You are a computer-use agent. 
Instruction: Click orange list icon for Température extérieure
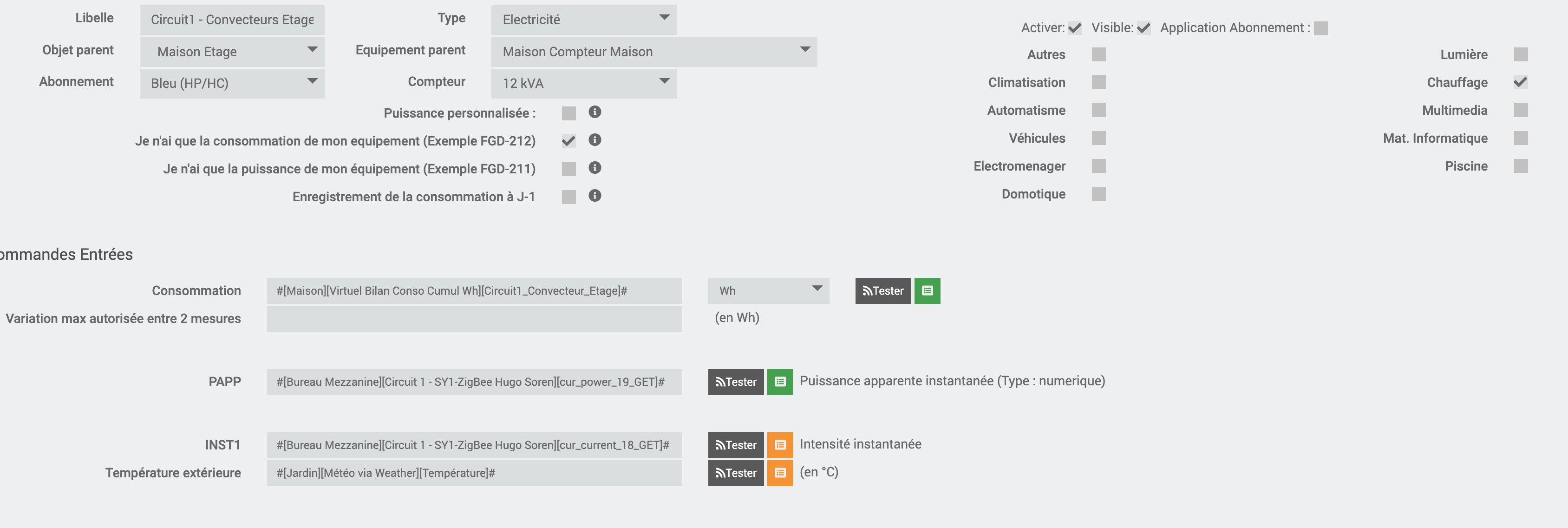(780, 473)
